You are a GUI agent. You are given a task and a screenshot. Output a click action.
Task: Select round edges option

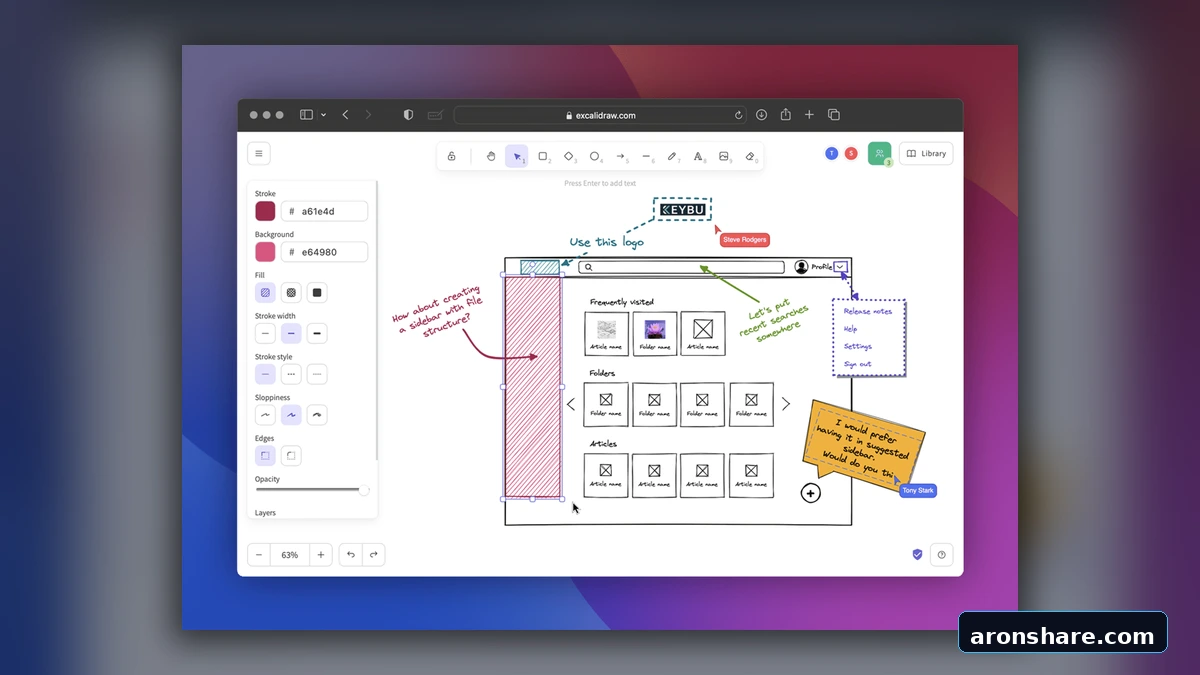click(291, 456)
